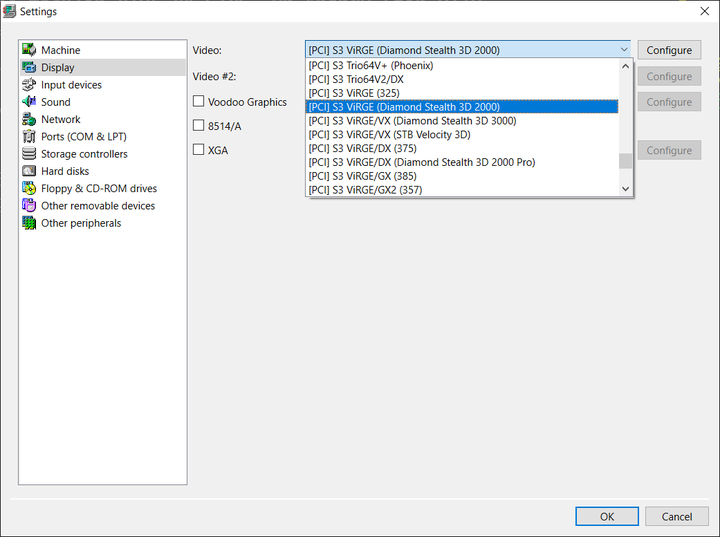This screenshot has width=720, height=537.
Task: Click the Sound speaker icon
Action: point(30,102)
